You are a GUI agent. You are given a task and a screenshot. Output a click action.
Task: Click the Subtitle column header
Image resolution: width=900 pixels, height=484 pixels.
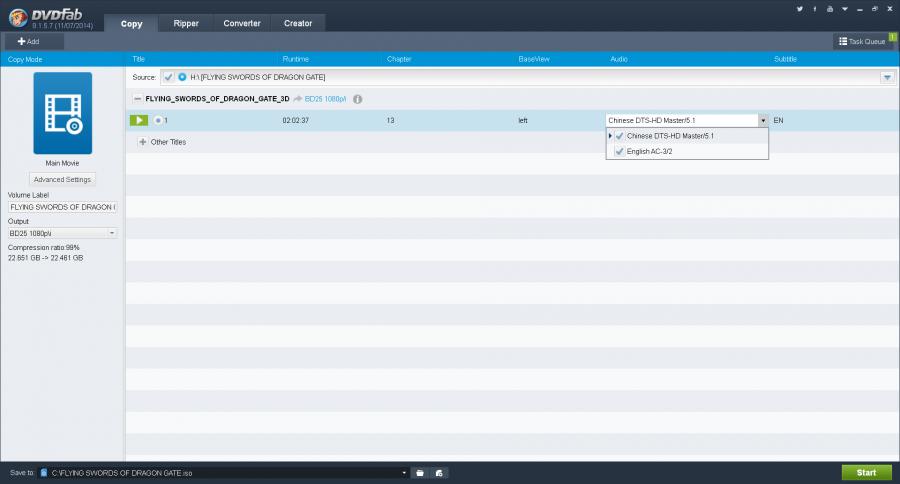[785, 59]
